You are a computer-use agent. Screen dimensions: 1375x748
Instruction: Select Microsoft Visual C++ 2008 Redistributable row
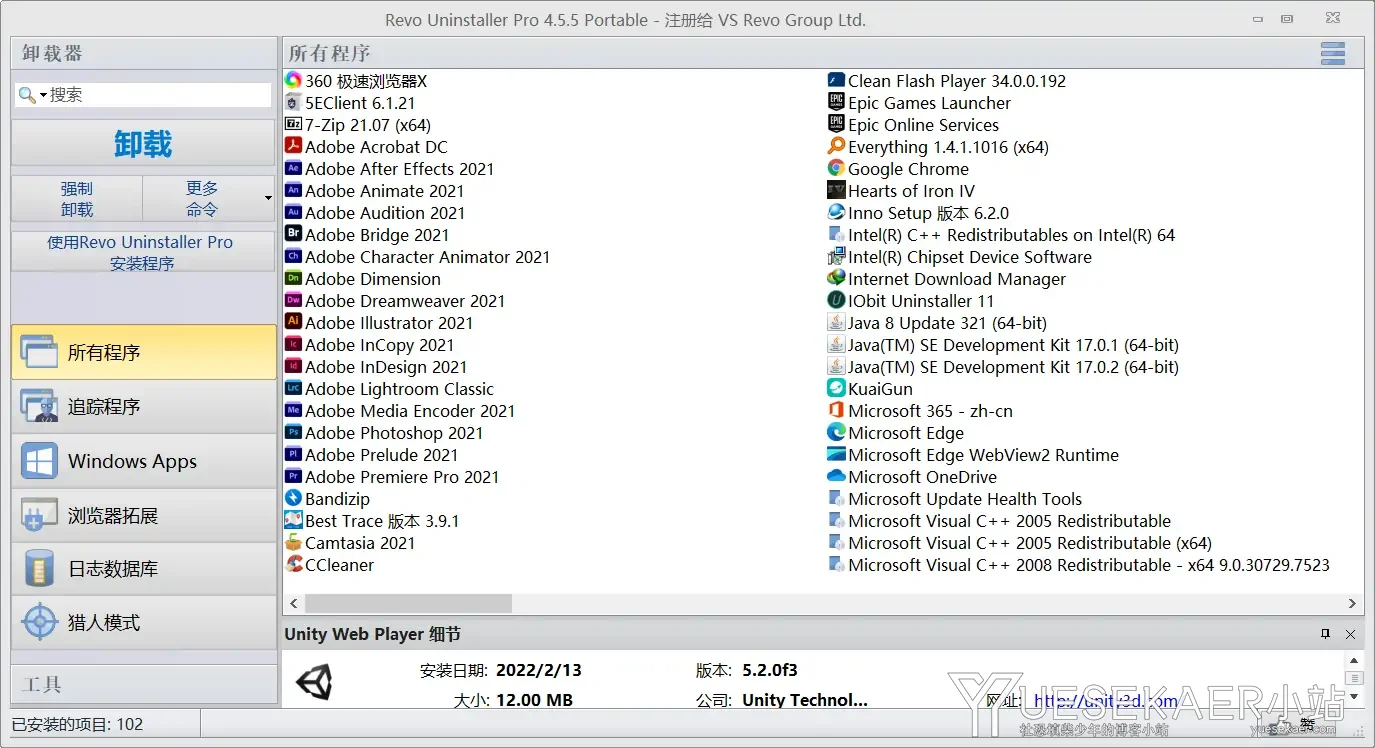point(1079,564)
